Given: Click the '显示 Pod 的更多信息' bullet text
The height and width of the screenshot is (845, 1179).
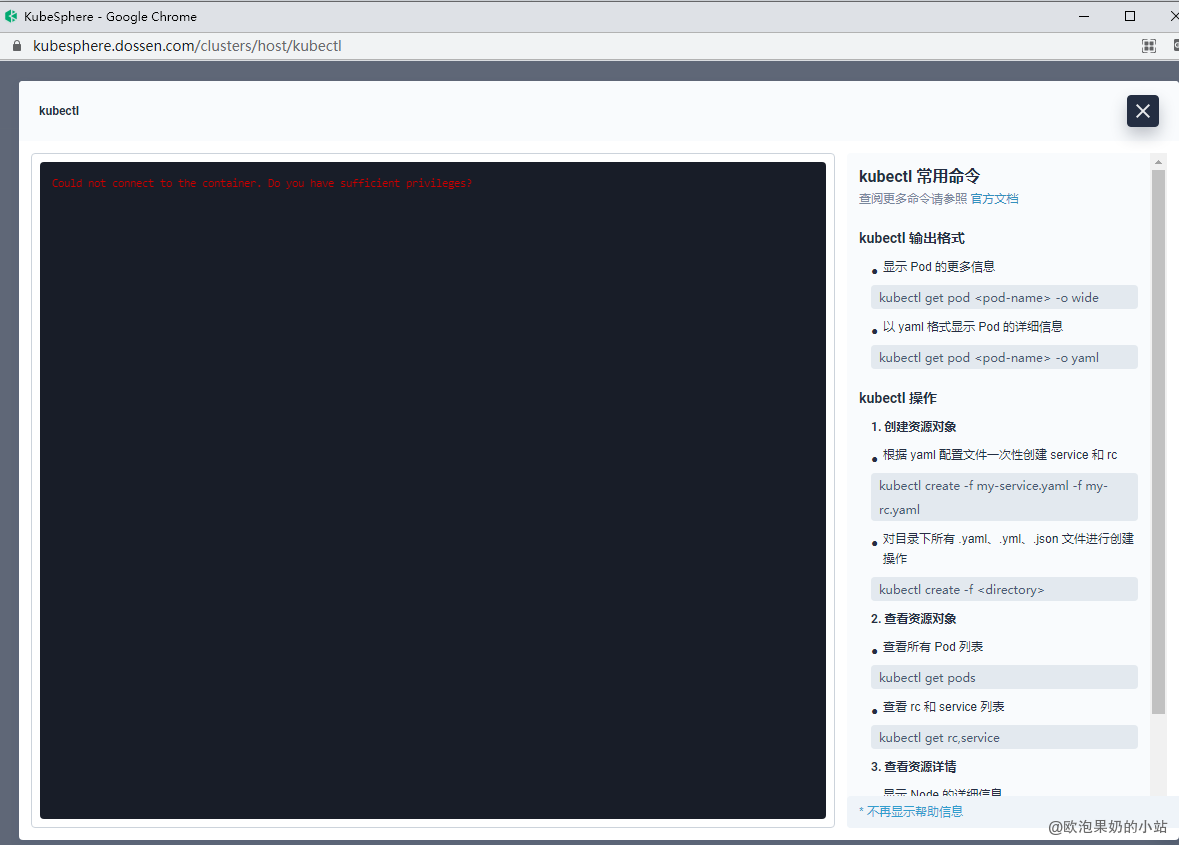Looking at the screenshot, I should pyautogui.click(x=938, y=267).
